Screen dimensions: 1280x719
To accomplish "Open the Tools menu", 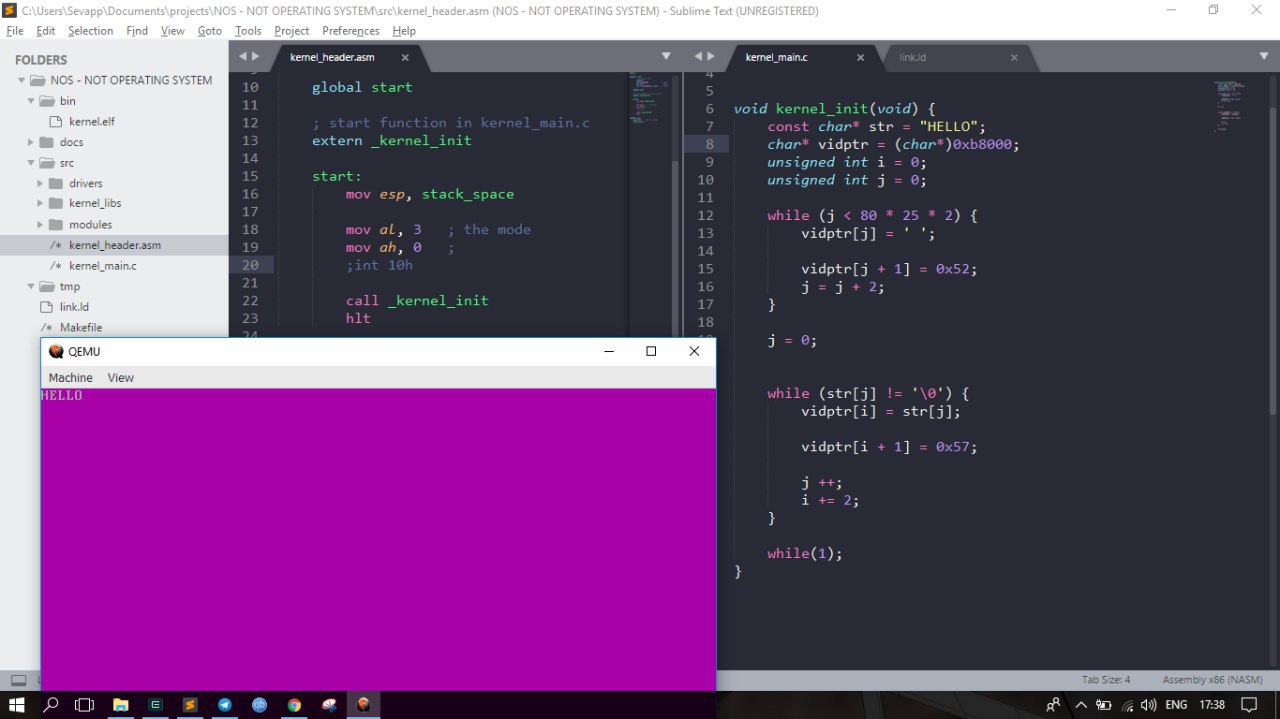I will click(248, 31).
